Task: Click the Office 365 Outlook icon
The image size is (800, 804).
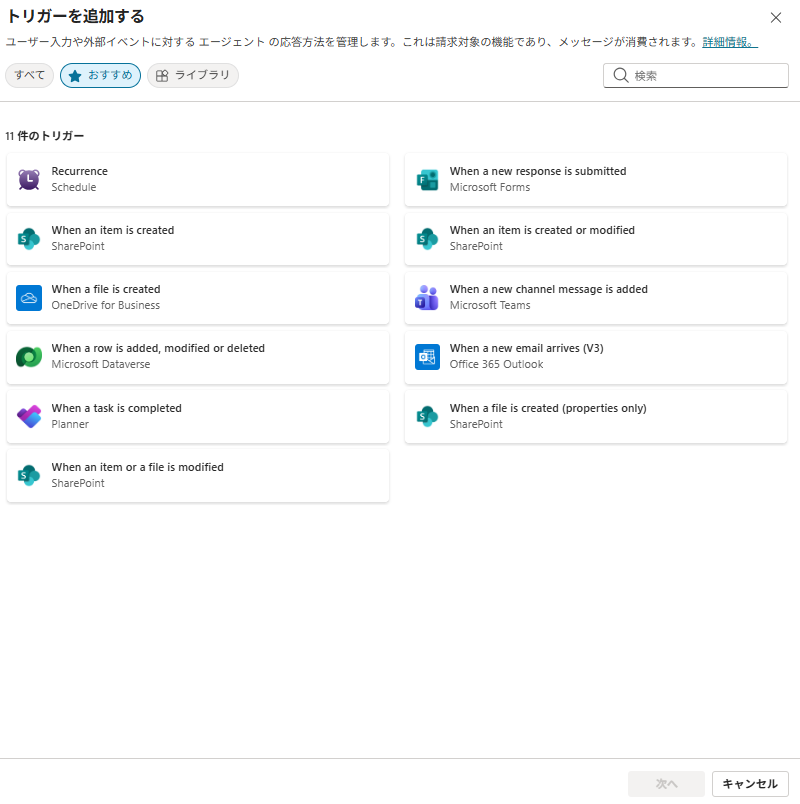Action: tap(427, 357)
